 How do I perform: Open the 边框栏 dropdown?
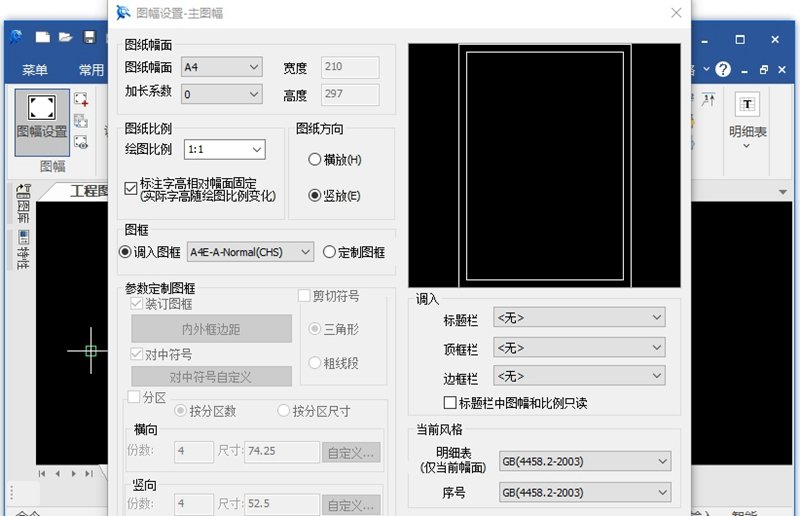click(x=579, y=376)
